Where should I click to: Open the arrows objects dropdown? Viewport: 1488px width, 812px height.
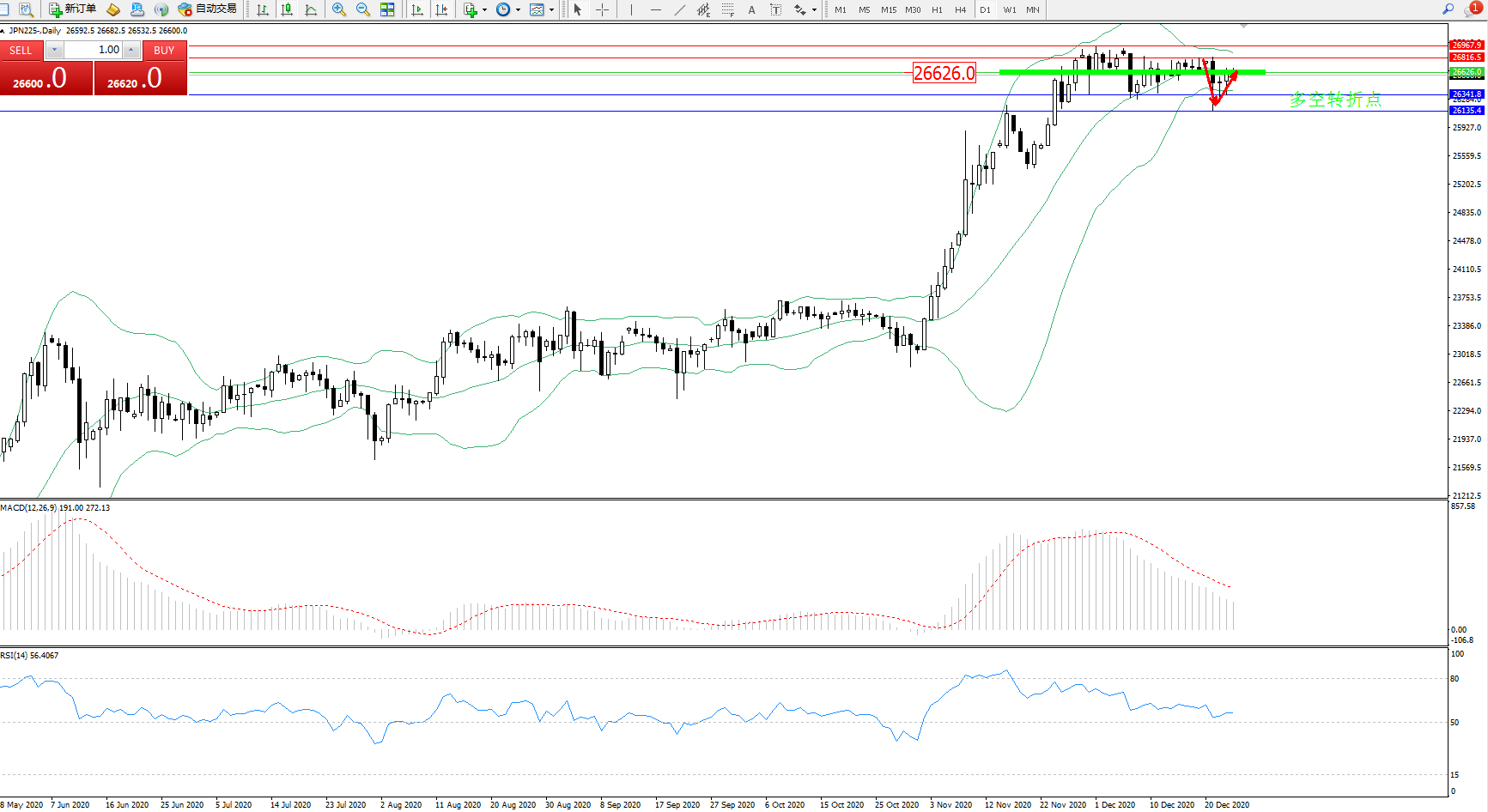813,9
